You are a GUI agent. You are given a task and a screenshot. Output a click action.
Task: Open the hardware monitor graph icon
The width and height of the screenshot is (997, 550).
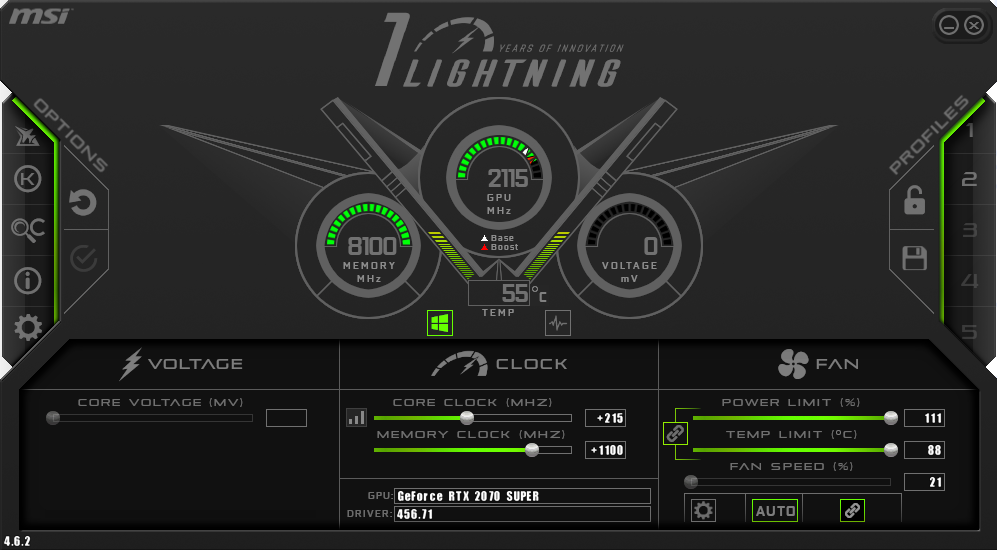[558, 323]
